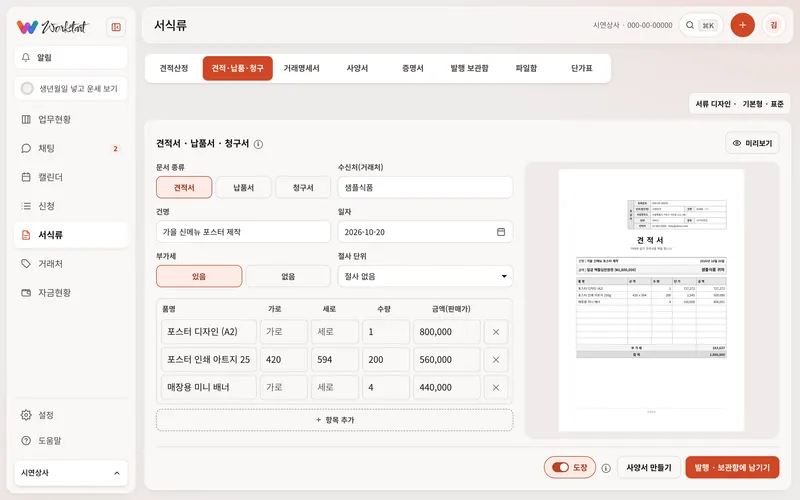Screen dimensions: 800x500
Task: Click 생년월일 넣고 운세 보기
Action: (71, 88)
